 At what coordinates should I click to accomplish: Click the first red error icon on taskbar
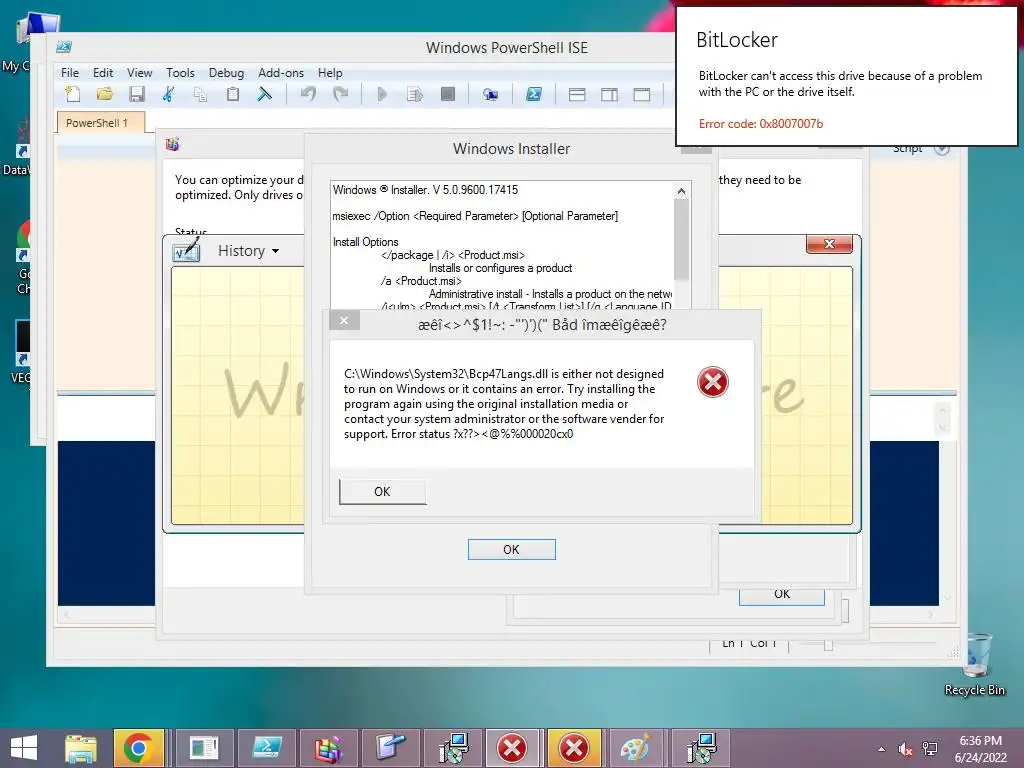tap(513, 748)
